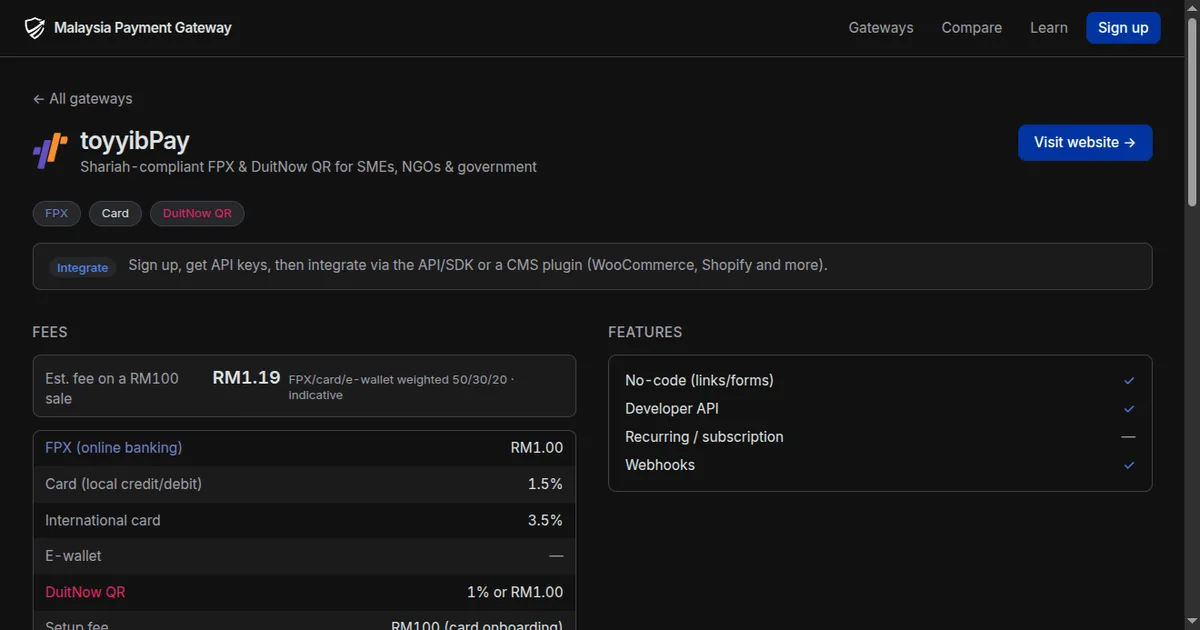Click the 'No-code (links/forms)' feature text

699,381
